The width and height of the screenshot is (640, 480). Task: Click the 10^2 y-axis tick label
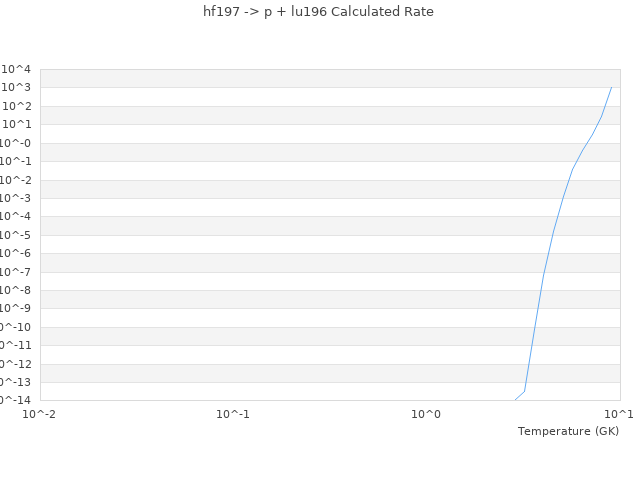(x=16, y=106)
